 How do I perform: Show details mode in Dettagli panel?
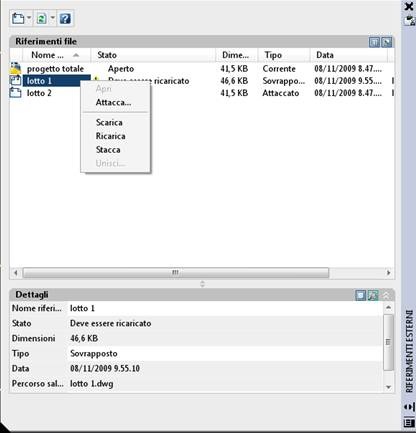[x=360, y=295]
